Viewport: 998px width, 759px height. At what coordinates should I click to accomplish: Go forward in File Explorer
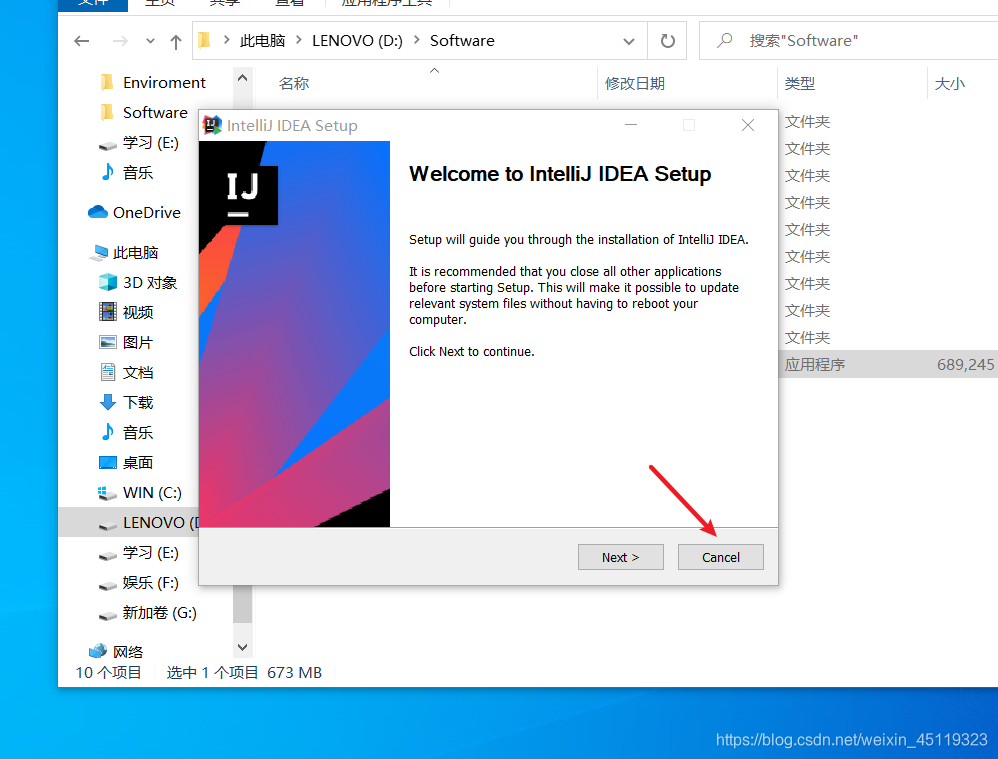point(120,41)
